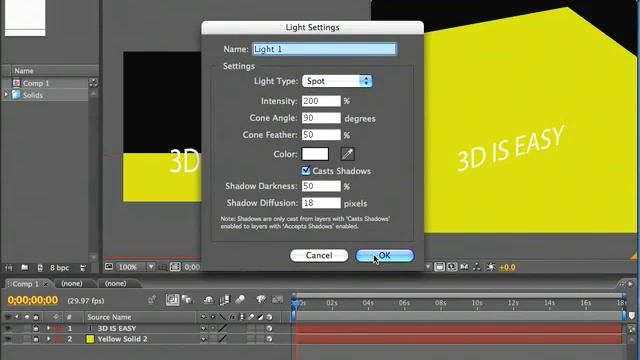Click the 10s mark on time ruler

pyautogui.click(x=477, y=303)
